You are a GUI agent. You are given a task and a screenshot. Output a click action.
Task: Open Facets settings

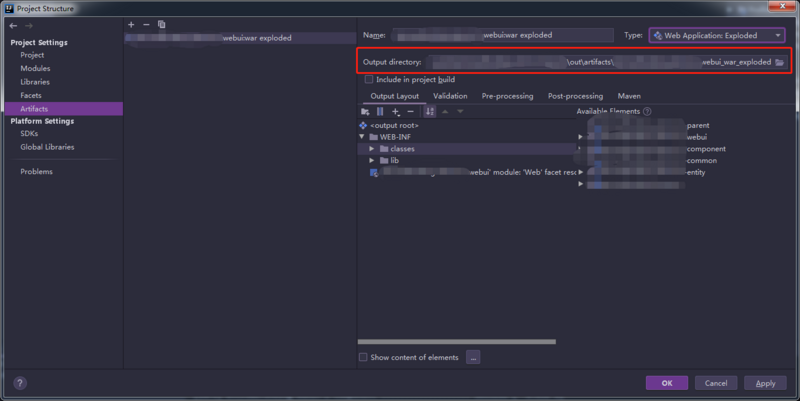coord(31,95)
